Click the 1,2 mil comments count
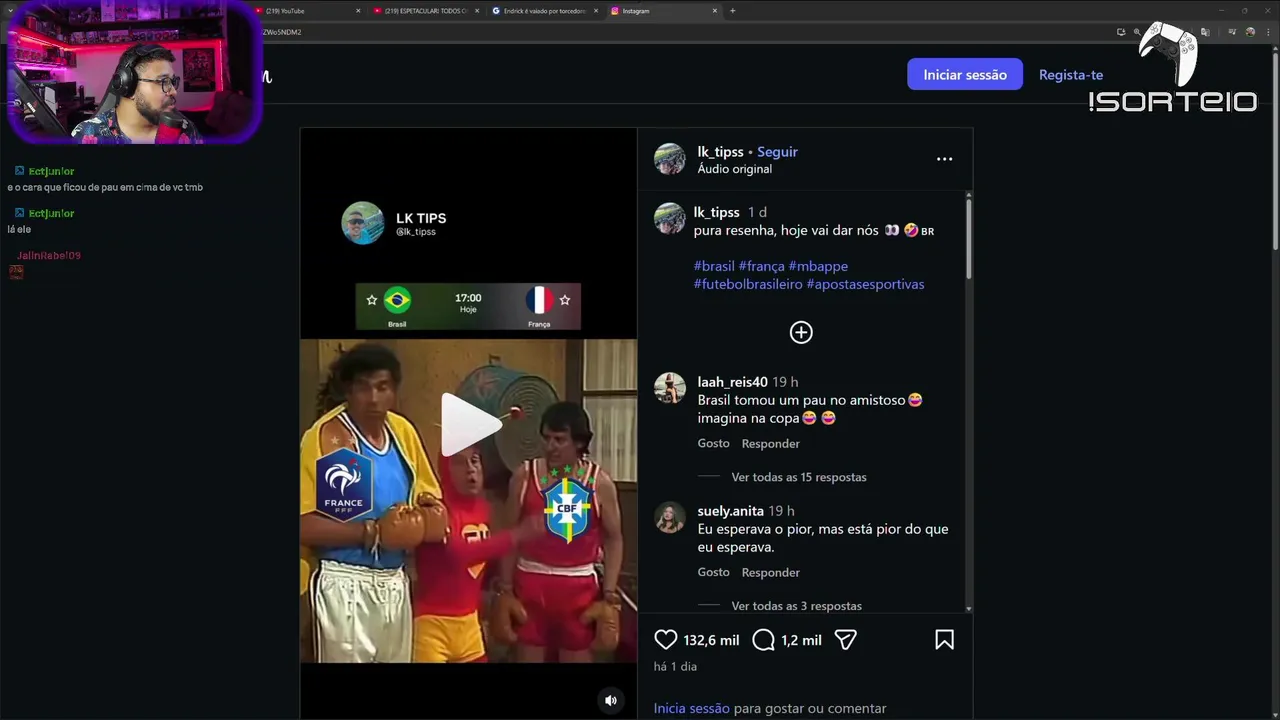 pyautogui.click(x=801, y=640)
